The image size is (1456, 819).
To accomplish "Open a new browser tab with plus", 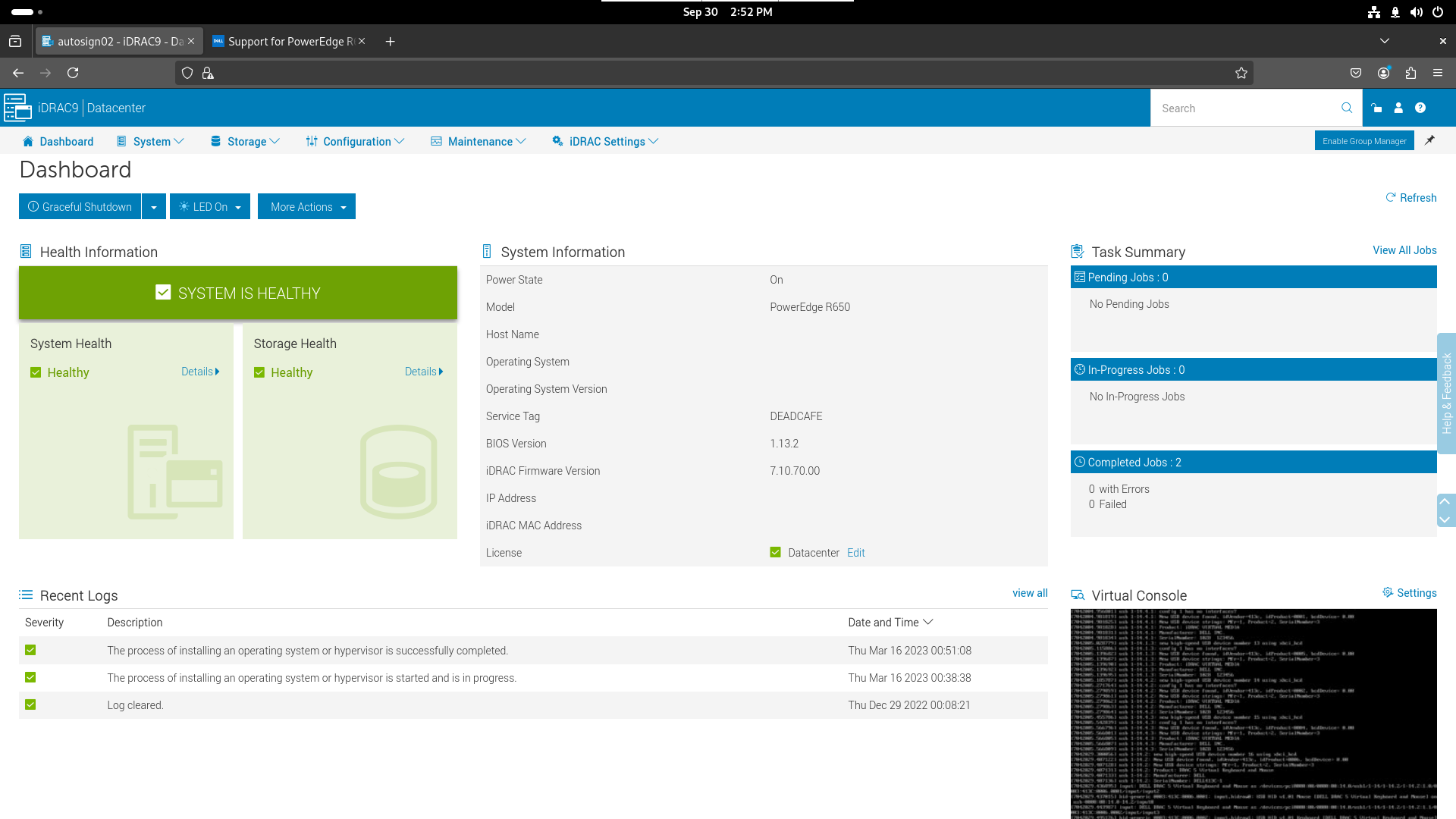I will [x=390, y=41].
